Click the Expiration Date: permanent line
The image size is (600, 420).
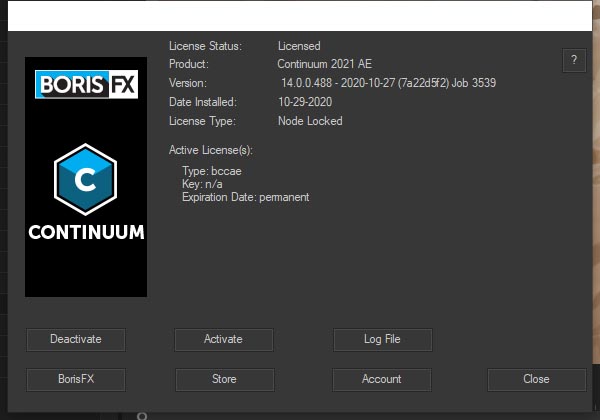(x=245, y=197)
